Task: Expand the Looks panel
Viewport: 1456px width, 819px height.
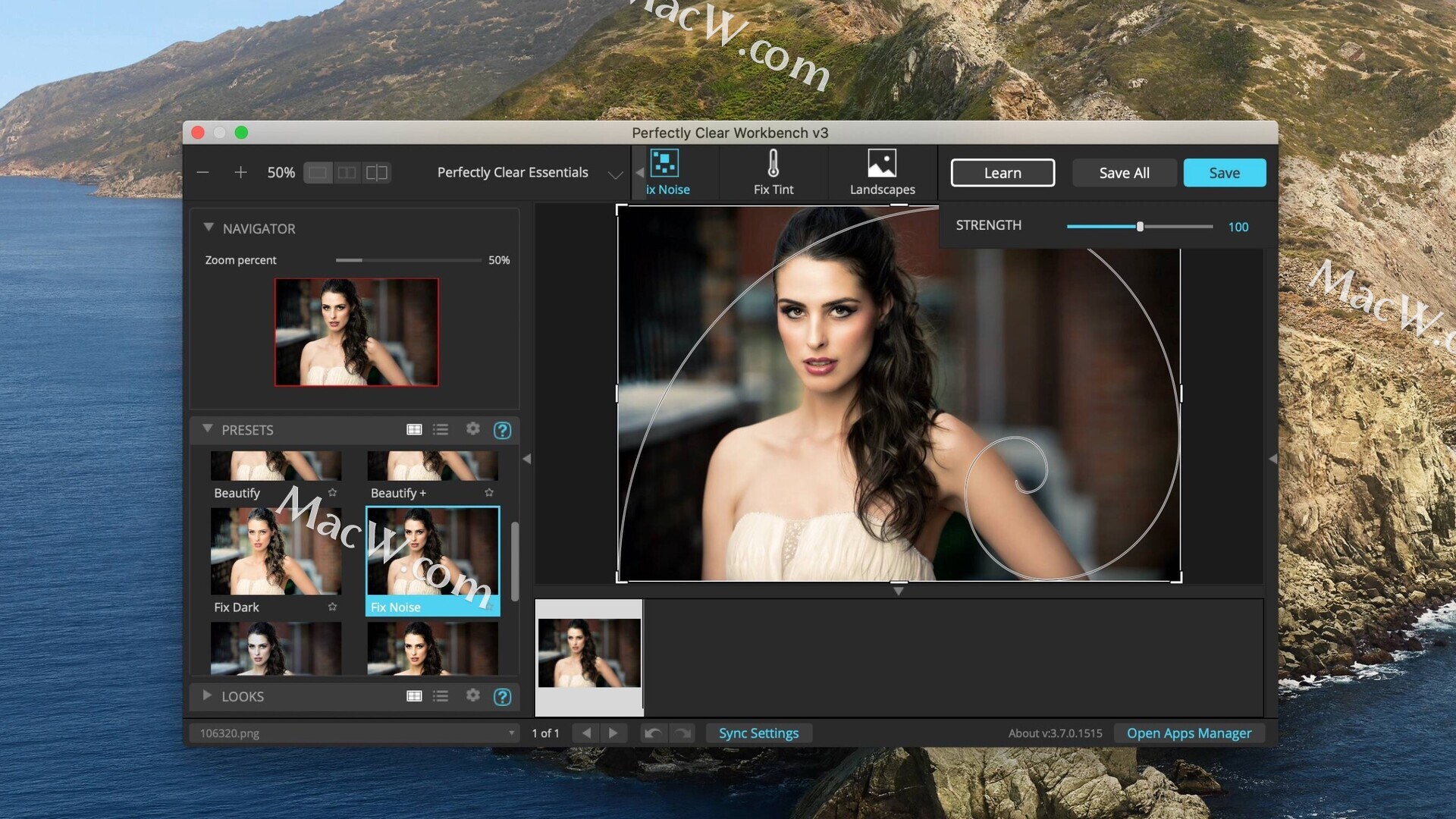Action: point(207,695)
